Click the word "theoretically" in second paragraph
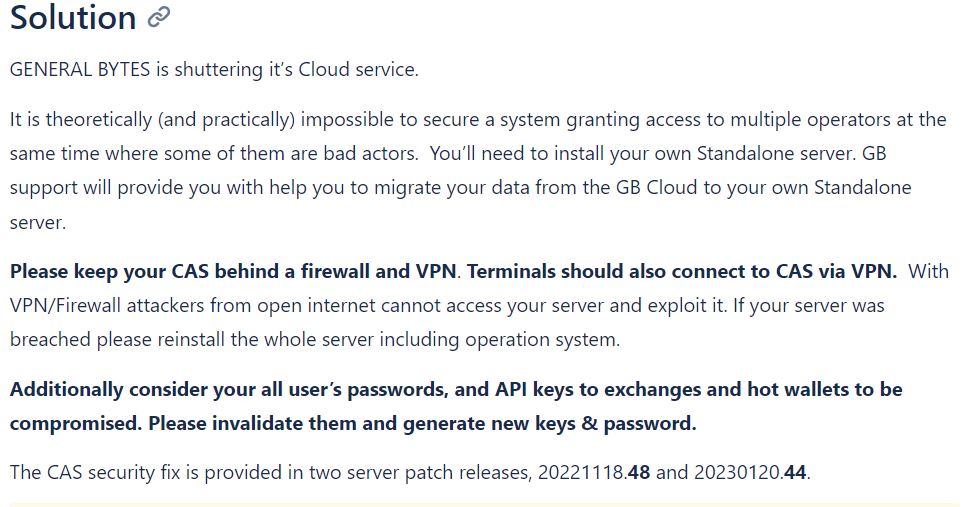964x507 pixels. click(x=99, y=120)
